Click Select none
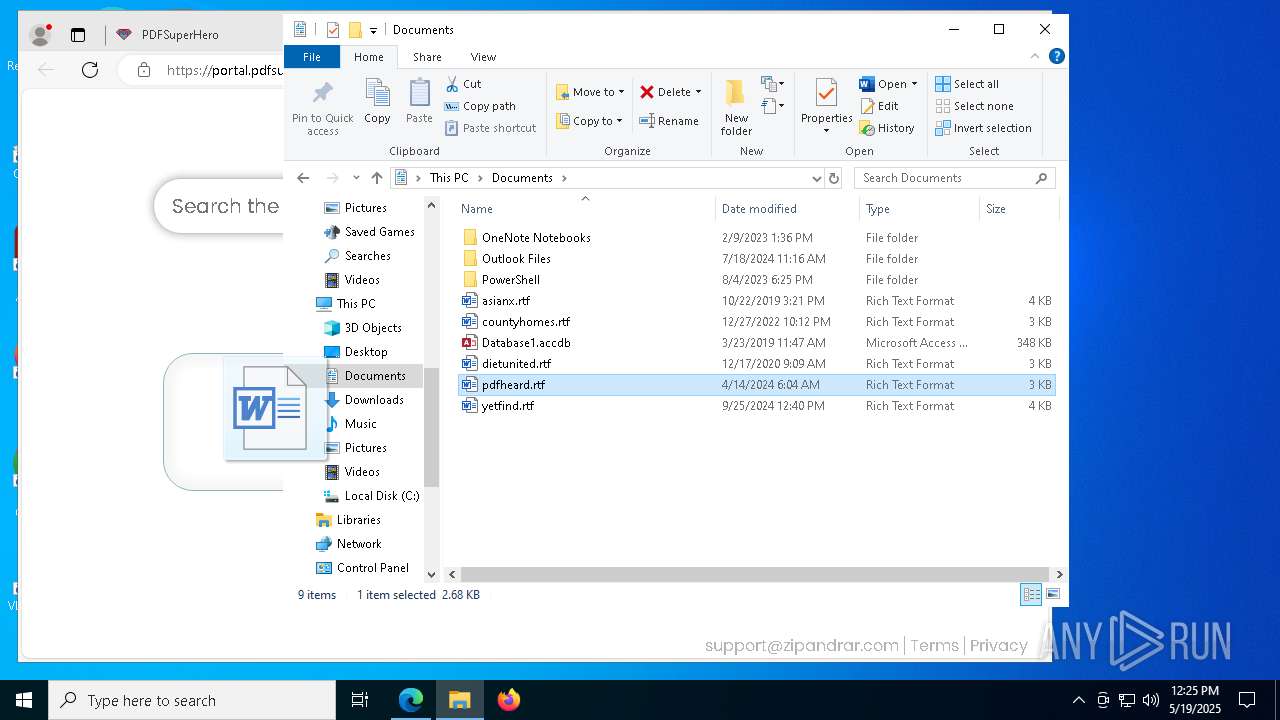The height and width of the screenshot is (720, 1280). click(x=974, y=106)
